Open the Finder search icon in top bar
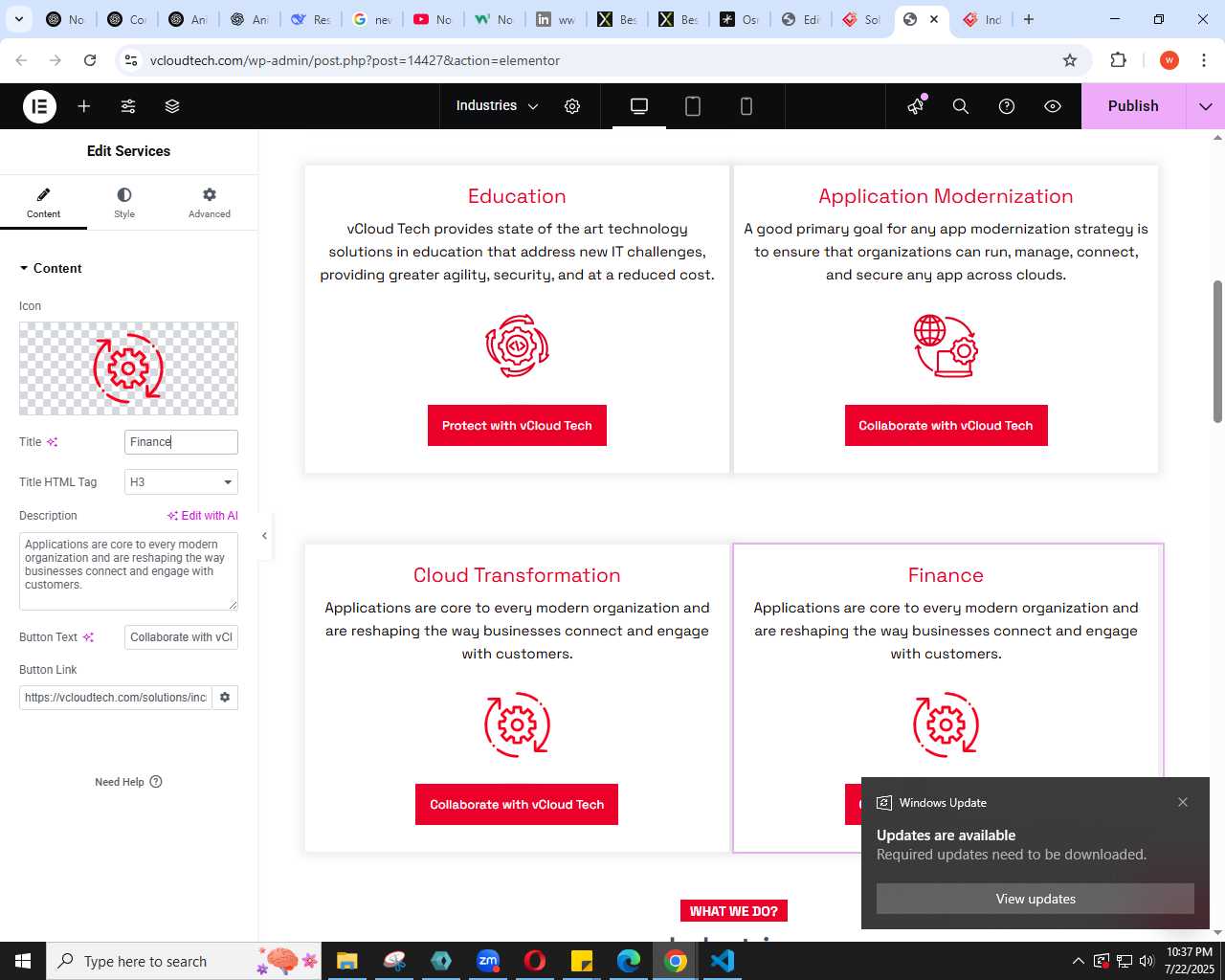 (x=961, y=106)
